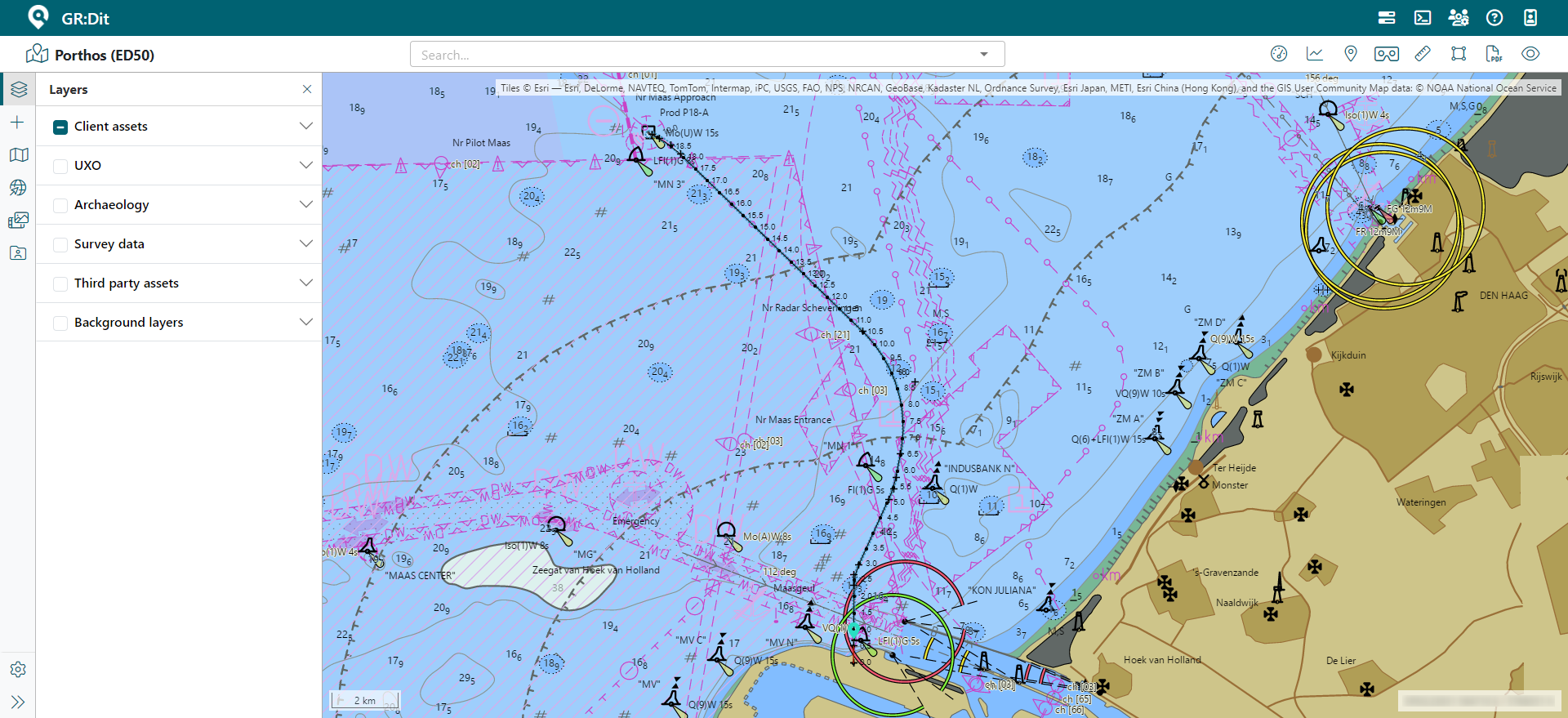
Task: Click the user management icon with gear
Action: pos(1459,18)
